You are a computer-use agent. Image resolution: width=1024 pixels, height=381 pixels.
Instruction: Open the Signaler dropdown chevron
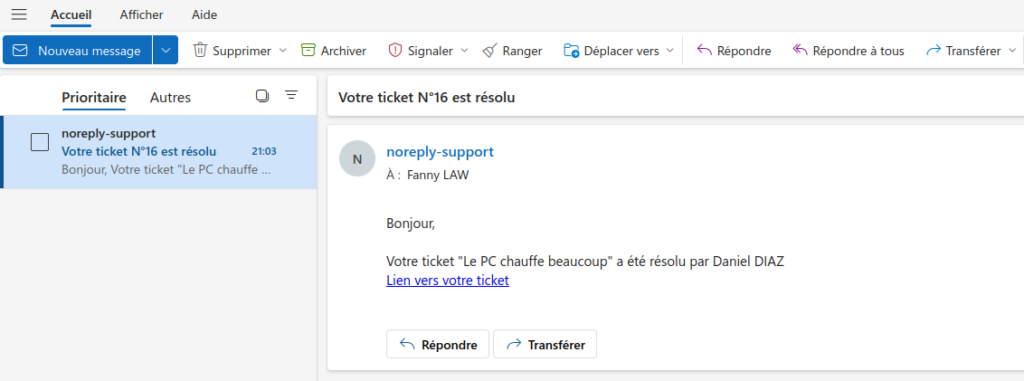464,50
